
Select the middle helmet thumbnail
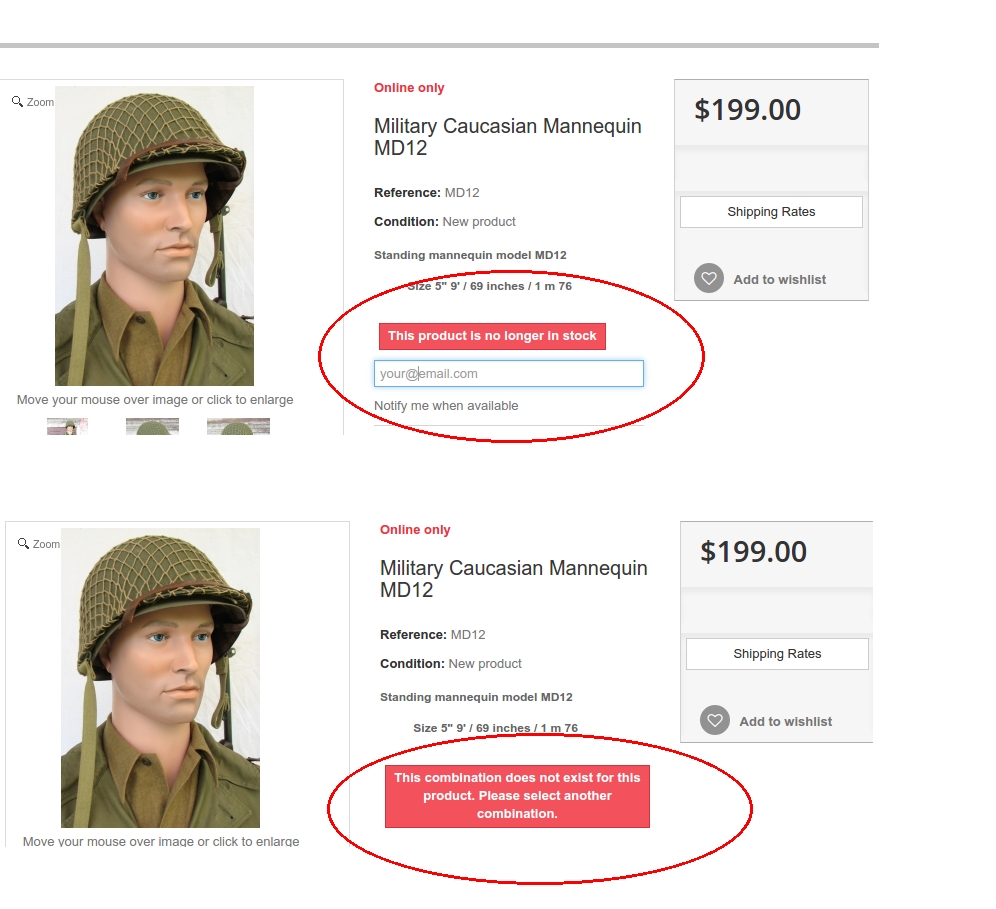point(152,427)
